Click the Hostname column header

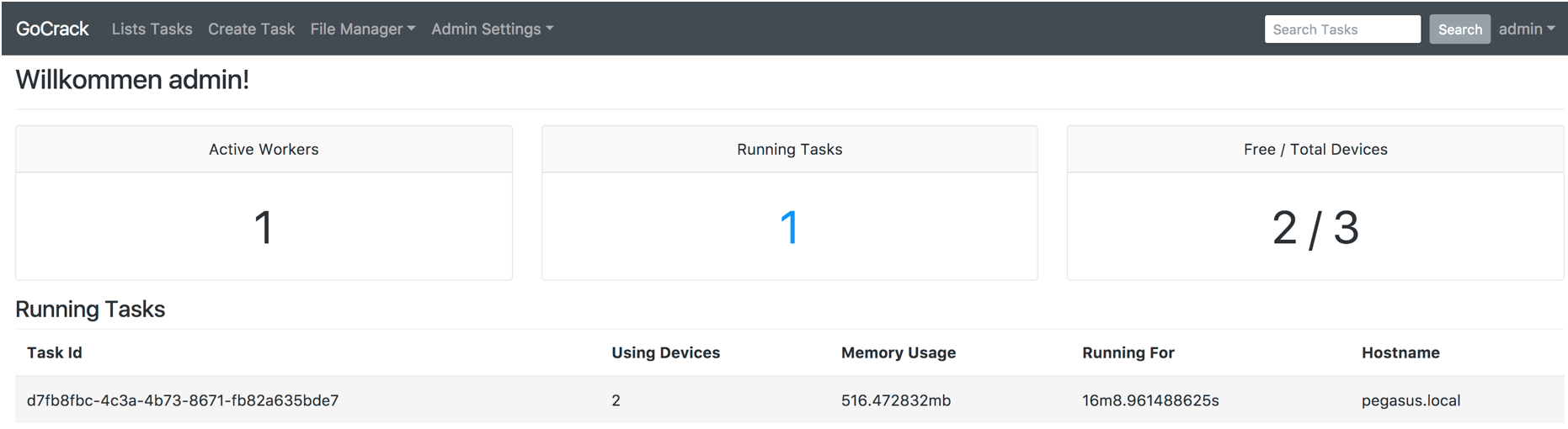click(x=1400, y=352)
